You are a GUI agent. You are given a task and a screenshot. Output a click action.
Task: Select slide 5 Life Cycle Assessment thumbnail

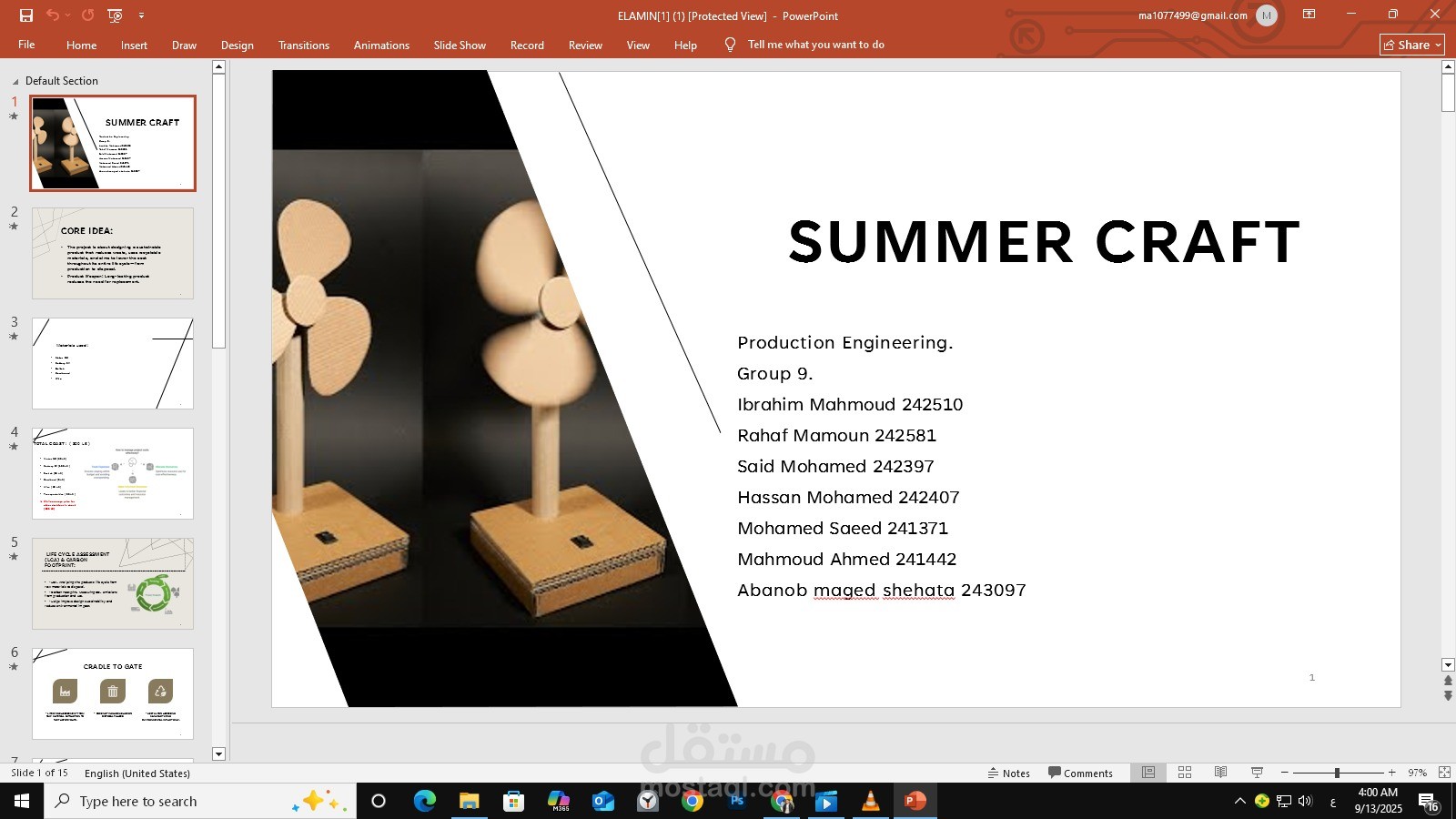[113, 583]
